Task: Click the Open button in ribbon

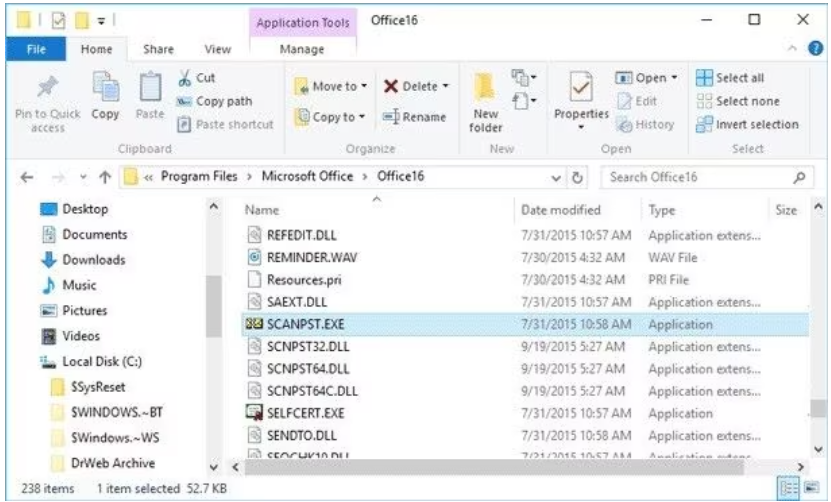Action: pos(646,78)
